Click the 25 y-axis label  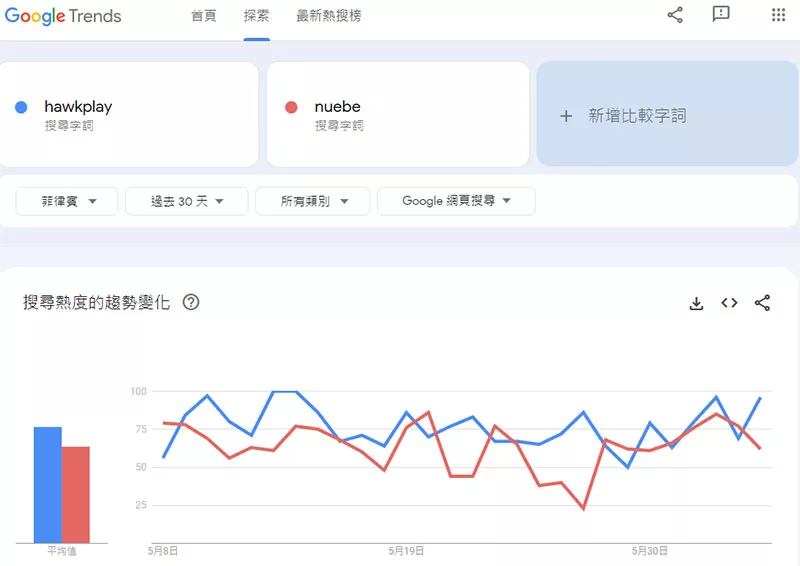click(x=141, y=505)
